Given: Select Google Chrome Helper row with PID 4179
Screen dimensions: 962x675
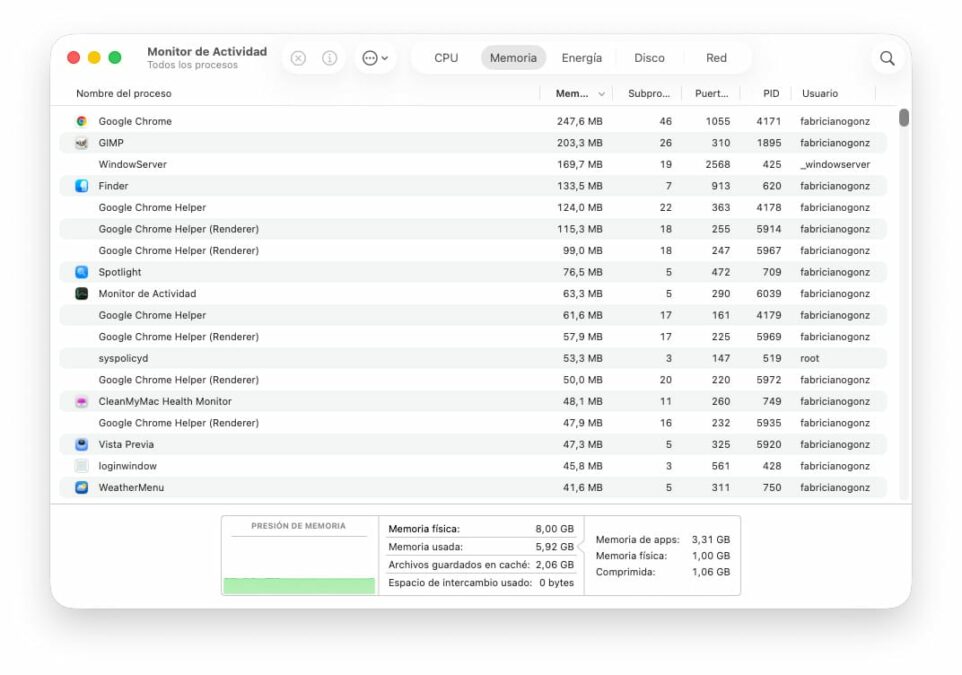Looking at the screenshot, I should pos(473,315).
